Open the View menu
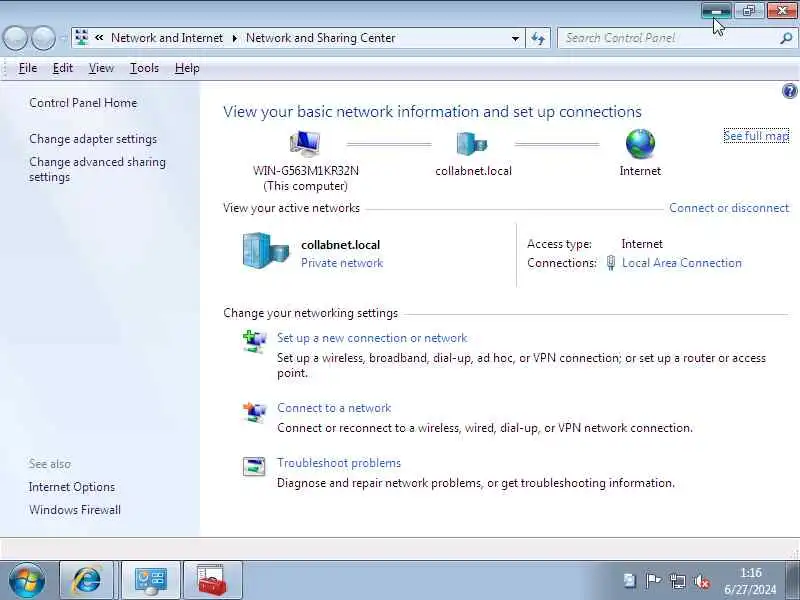The width and height of the screenshot is (800, 600). [x=101, y=68]
